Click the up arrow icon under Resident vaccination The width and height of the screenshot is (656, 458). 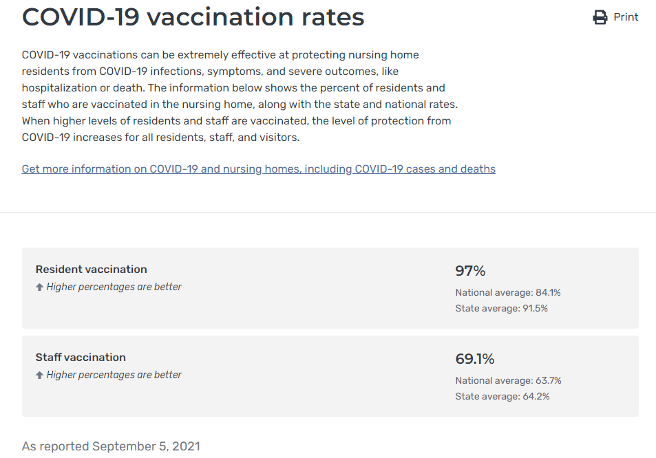pos(40,287)
